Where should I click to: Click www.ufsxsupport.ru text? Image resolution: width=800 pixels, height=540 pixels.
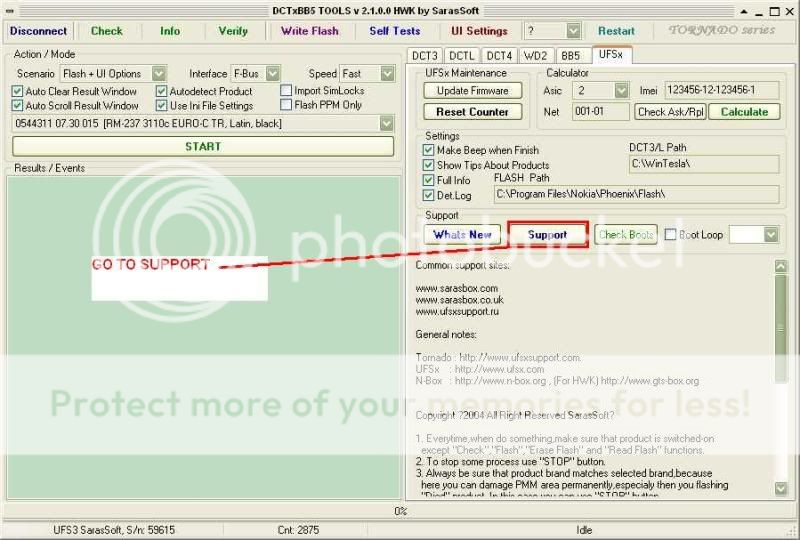point(457,311)
